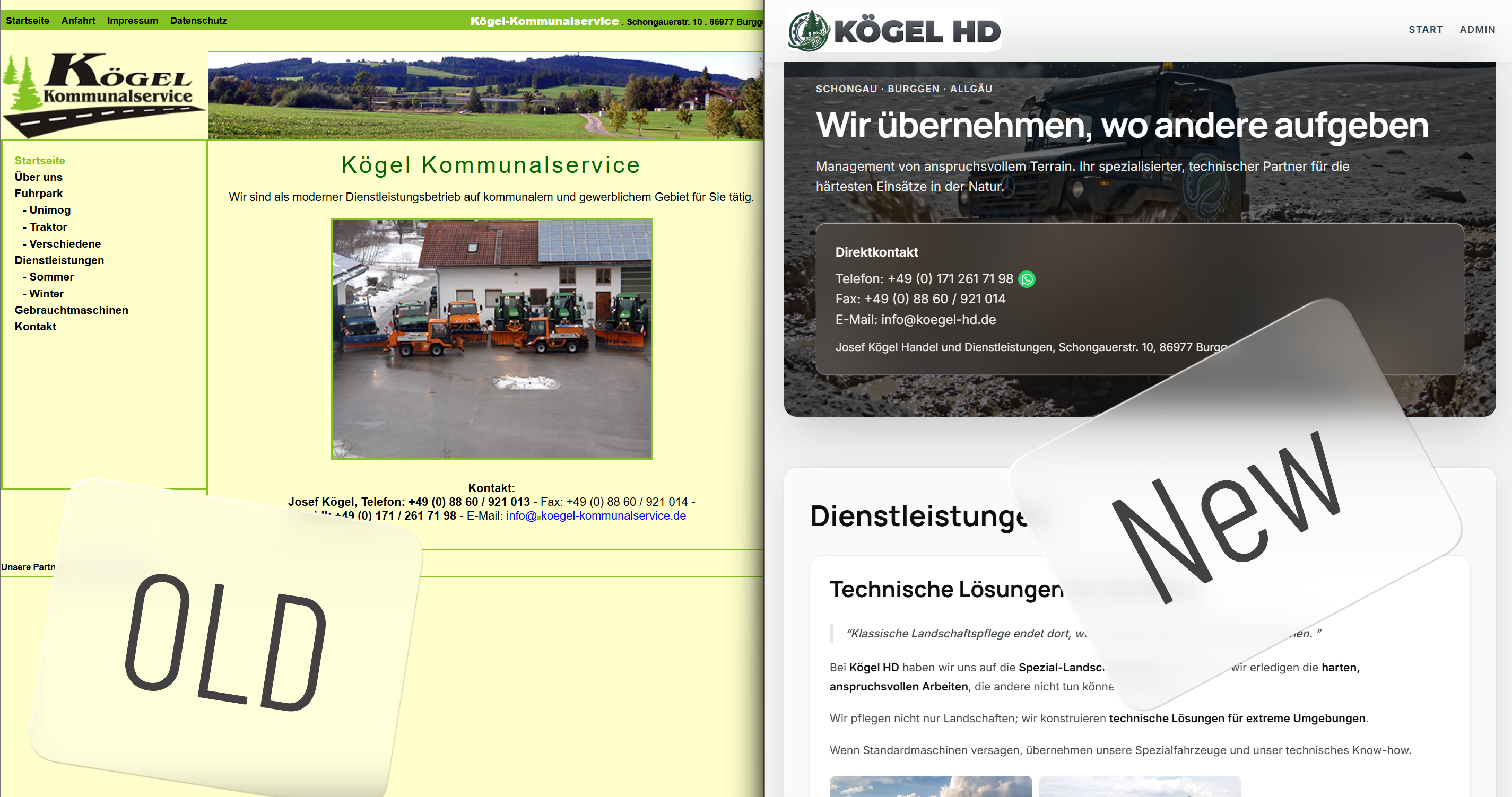Select START in the new site navigation
Screen dimensions: 1512x797
(1425, 29)
